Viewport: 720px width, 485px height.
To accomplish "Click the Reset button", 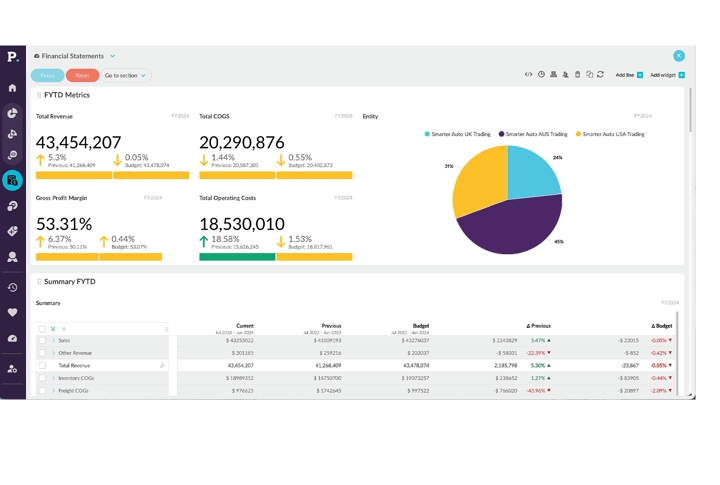I will [x=82, y=75].
